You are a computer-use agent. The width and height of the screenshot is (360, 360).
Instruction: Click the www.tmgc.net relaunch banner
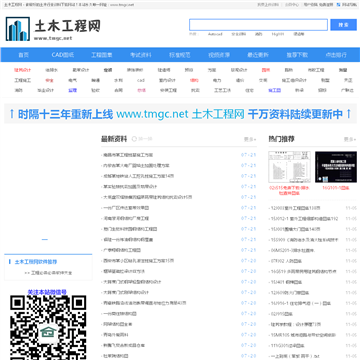pyautogui.click(x=180, y=114)
